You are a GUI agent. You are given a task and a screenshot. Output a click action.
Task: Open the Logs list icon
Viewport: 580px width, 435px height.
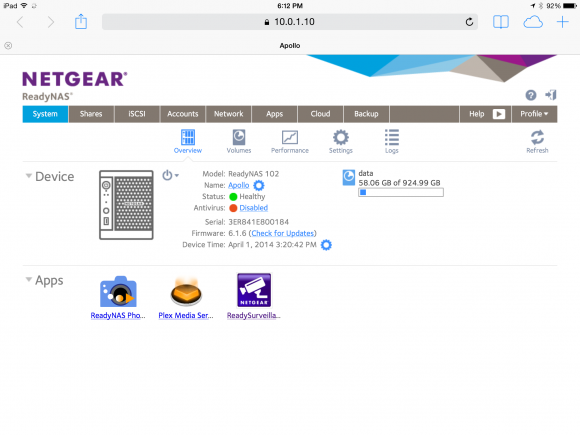click(x=392, y=137)
